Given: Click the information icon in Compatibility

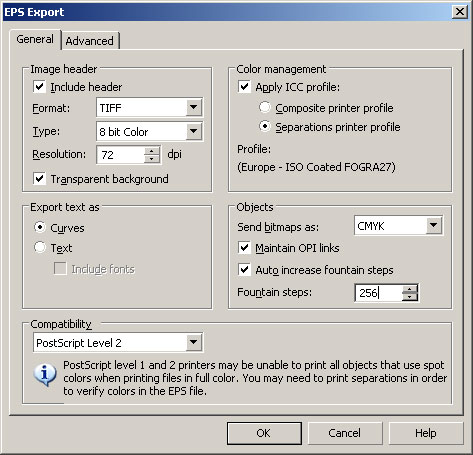Looking at the screenshot, I should point(45,374).
